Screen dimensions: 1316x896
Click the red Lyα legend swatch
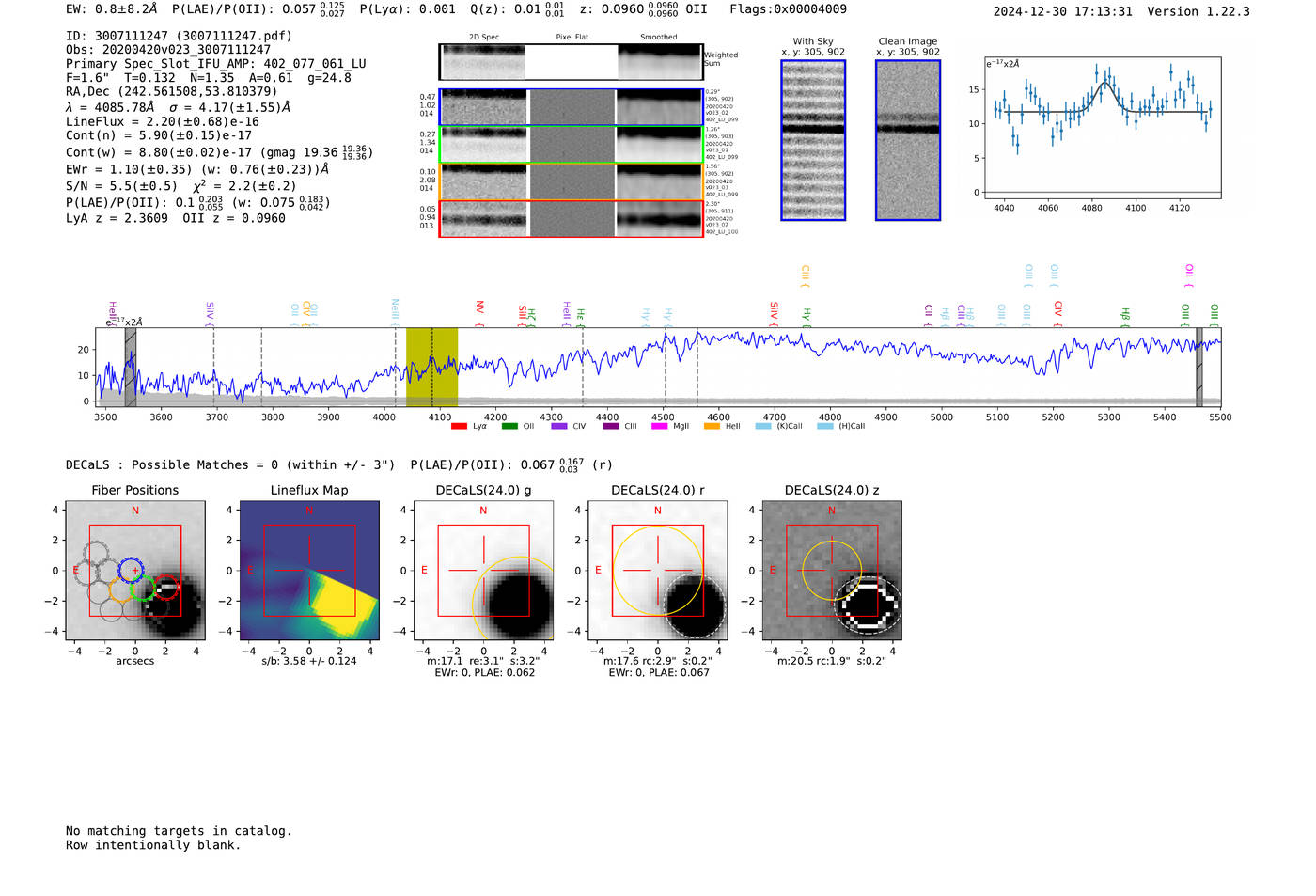click(x=459, y=426)
